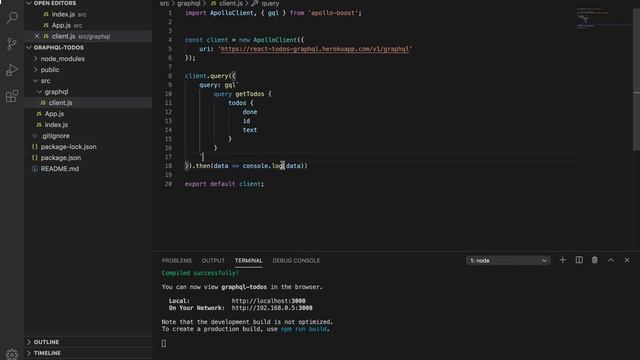Expand the Outline section

(x=46, y=342)
